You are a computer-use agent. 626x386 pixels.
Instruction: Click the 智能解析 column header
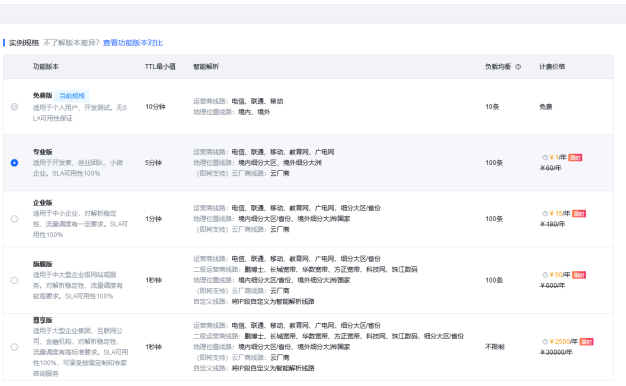tap(206, 67)
